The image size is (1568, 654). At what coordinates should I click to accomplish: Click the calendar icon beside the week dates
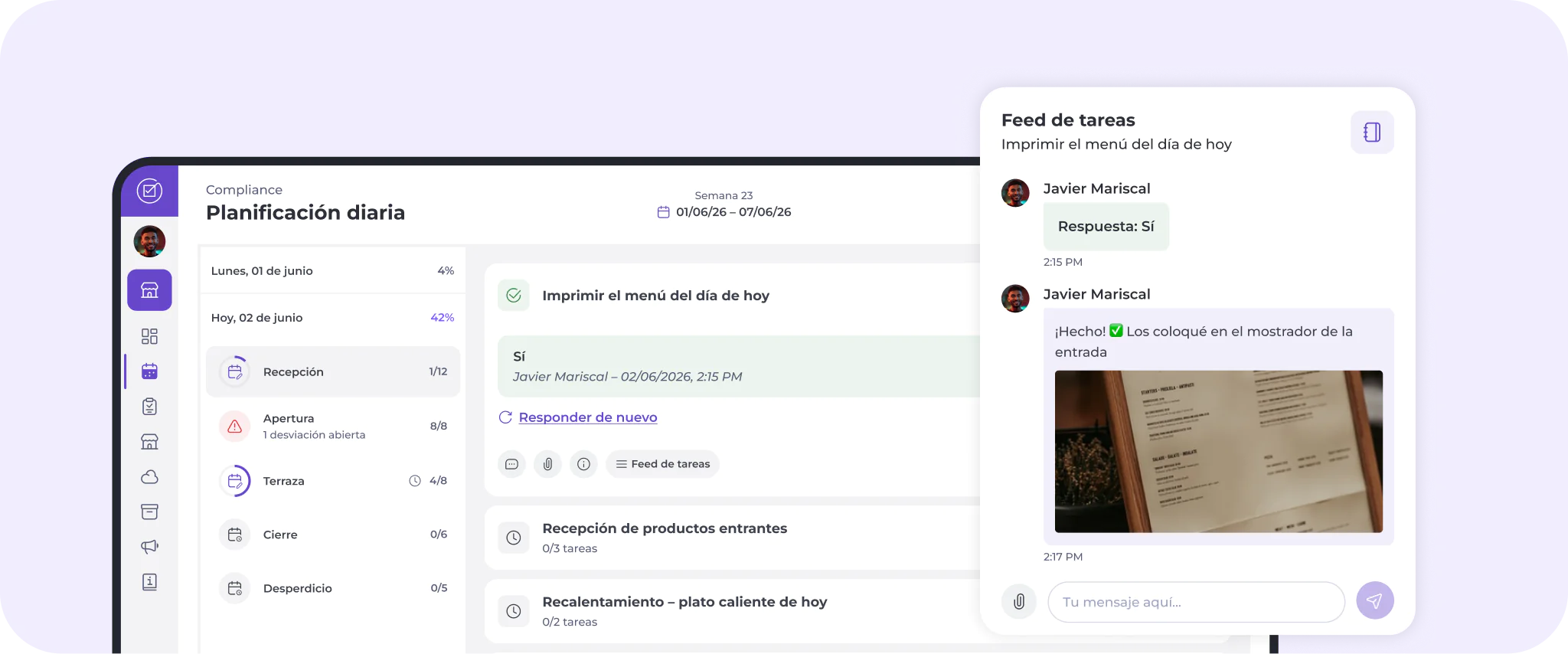pos(663,212)
